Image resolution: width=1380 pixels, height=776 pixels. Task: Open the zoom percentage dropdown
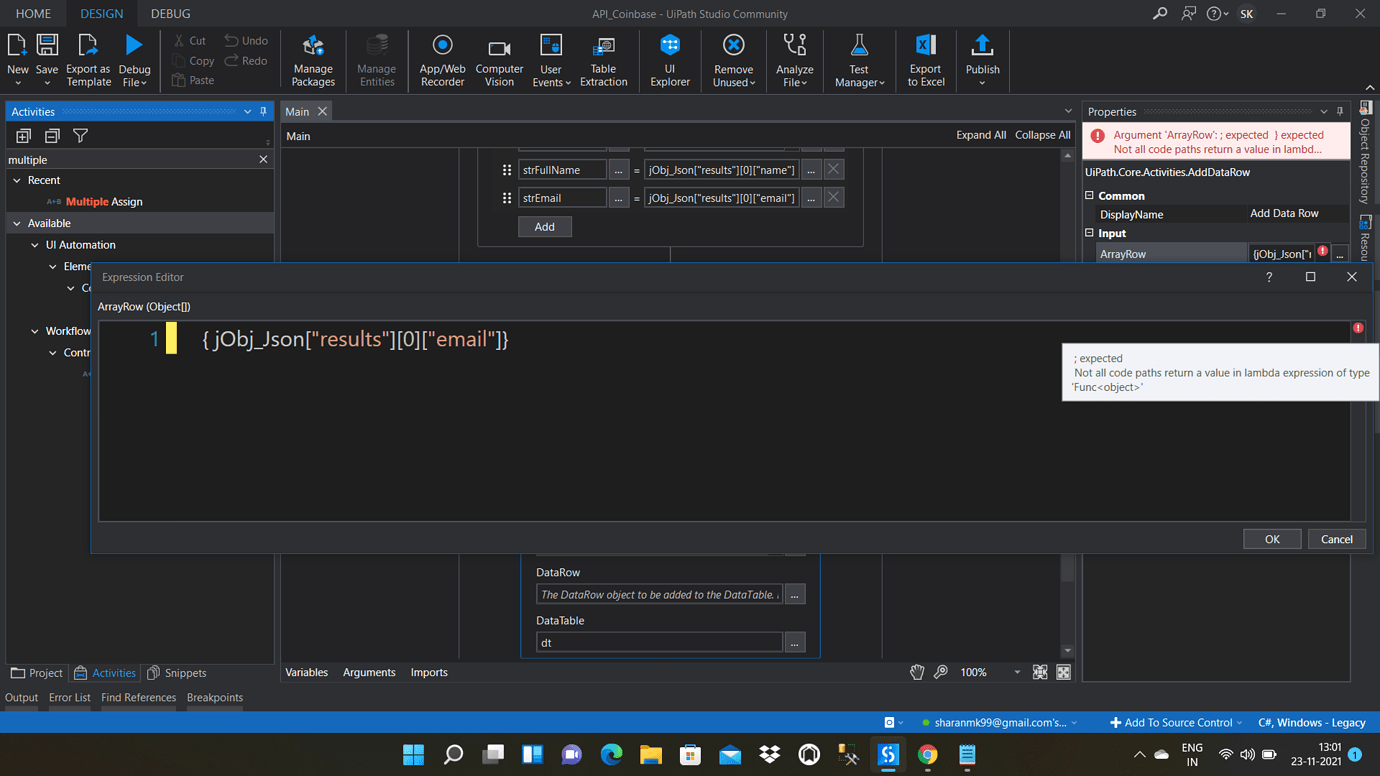tap(1017, 672)
